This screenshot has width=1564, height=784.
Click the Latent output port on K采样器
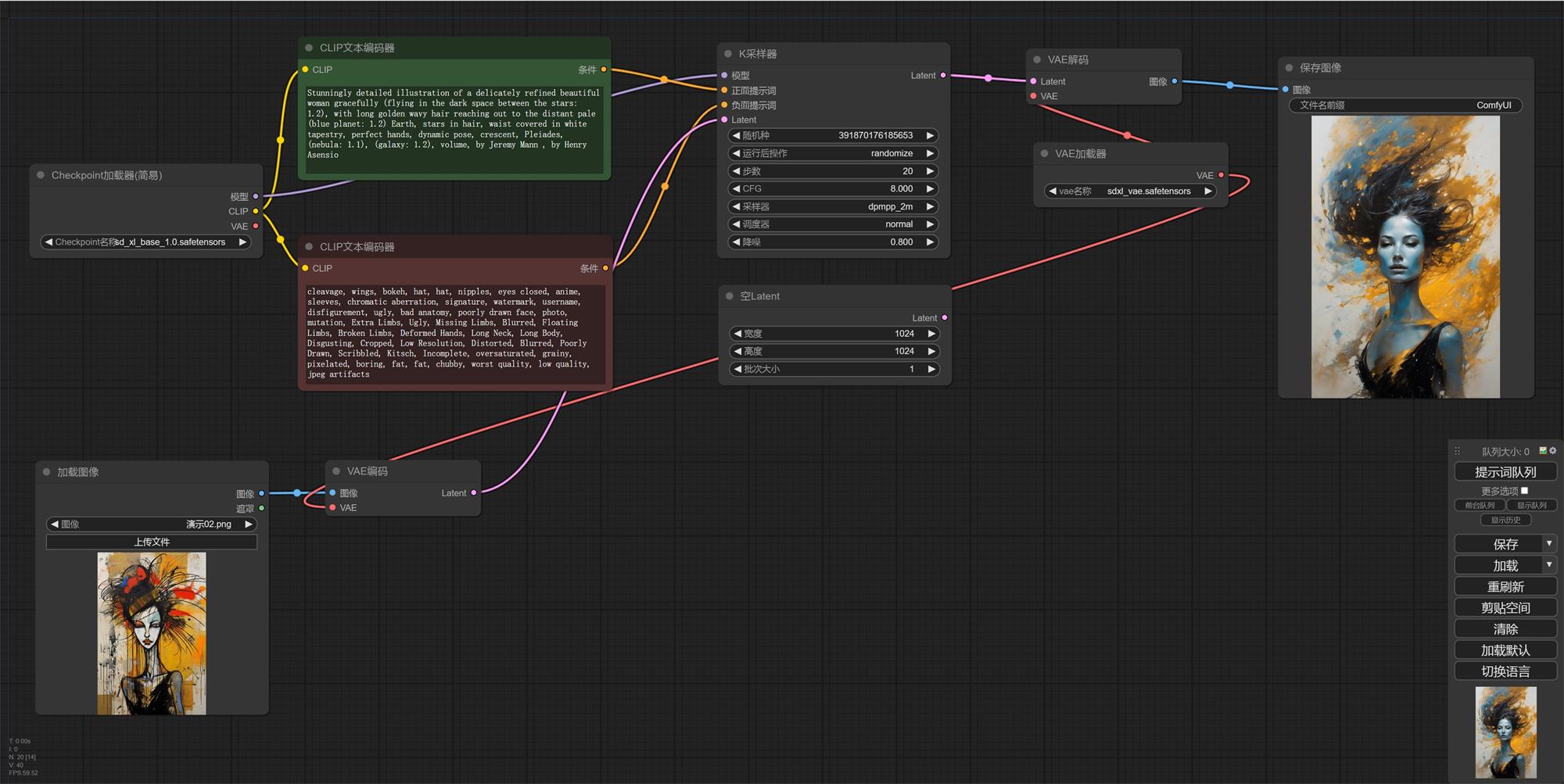943,76
